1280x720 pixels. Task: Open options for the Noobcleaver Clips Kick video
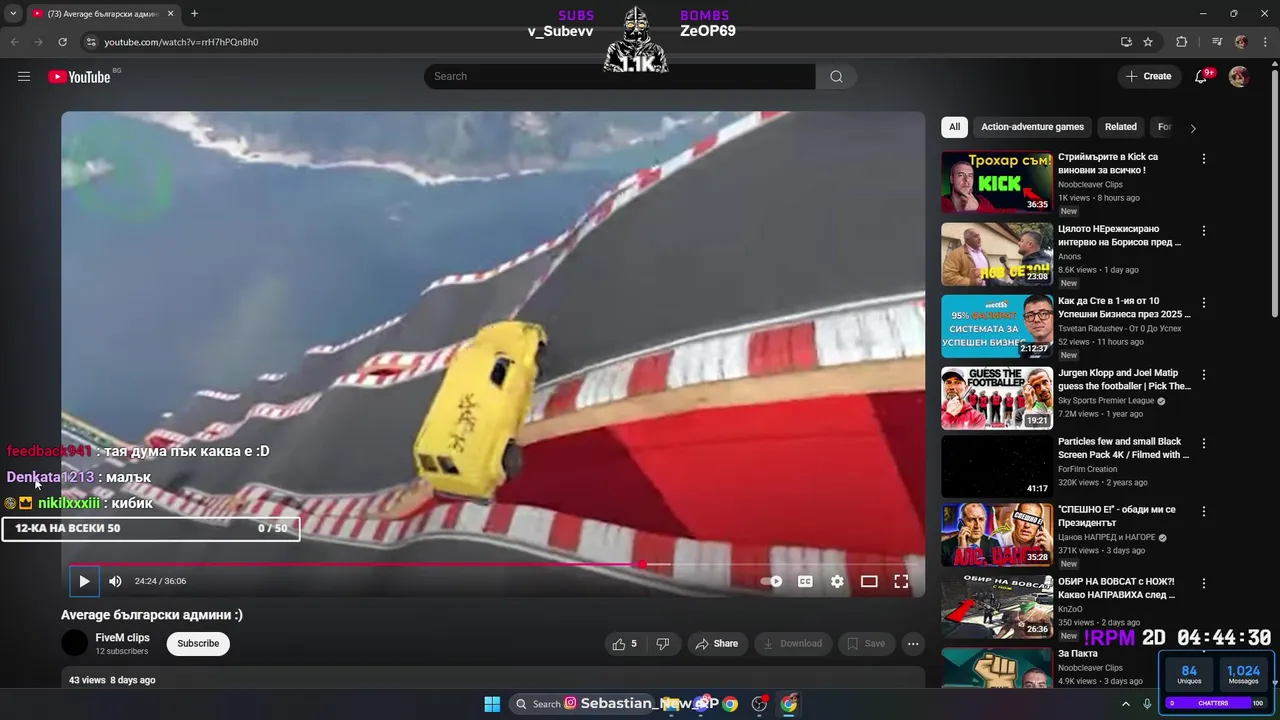tap(1204, 159)
